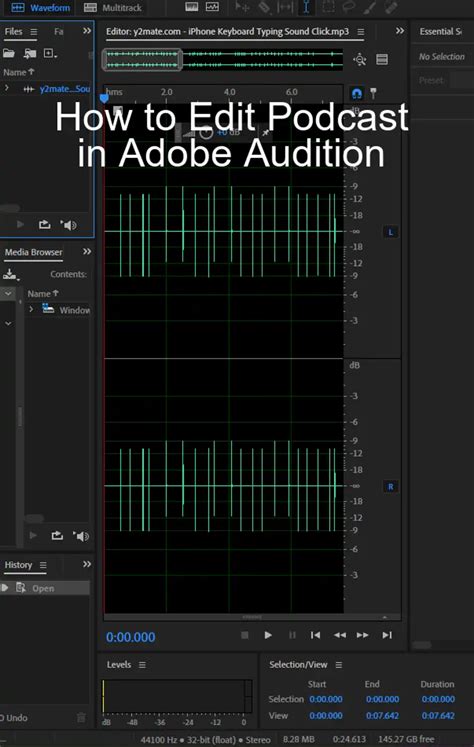Open the Media Browser tab
This screenshot has width=474, height=747.
[x=33, y=252]
